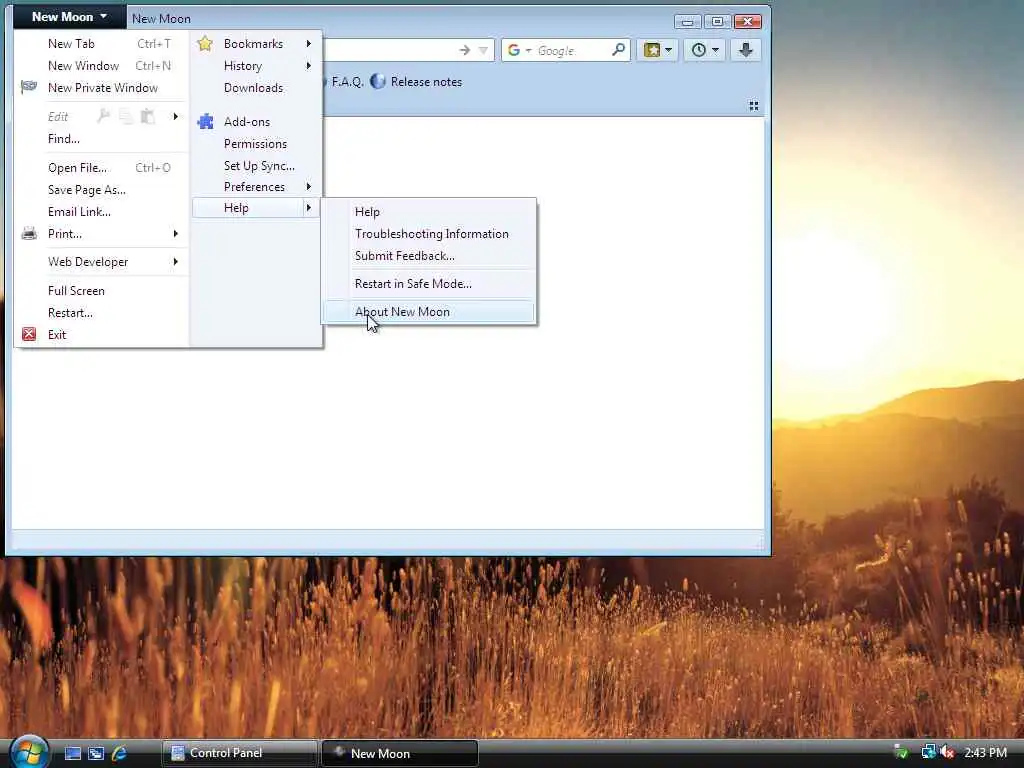1024x768 pixels.
Task: Click the Downloads arrow toolbar button
Action: (x=745, y=50)
